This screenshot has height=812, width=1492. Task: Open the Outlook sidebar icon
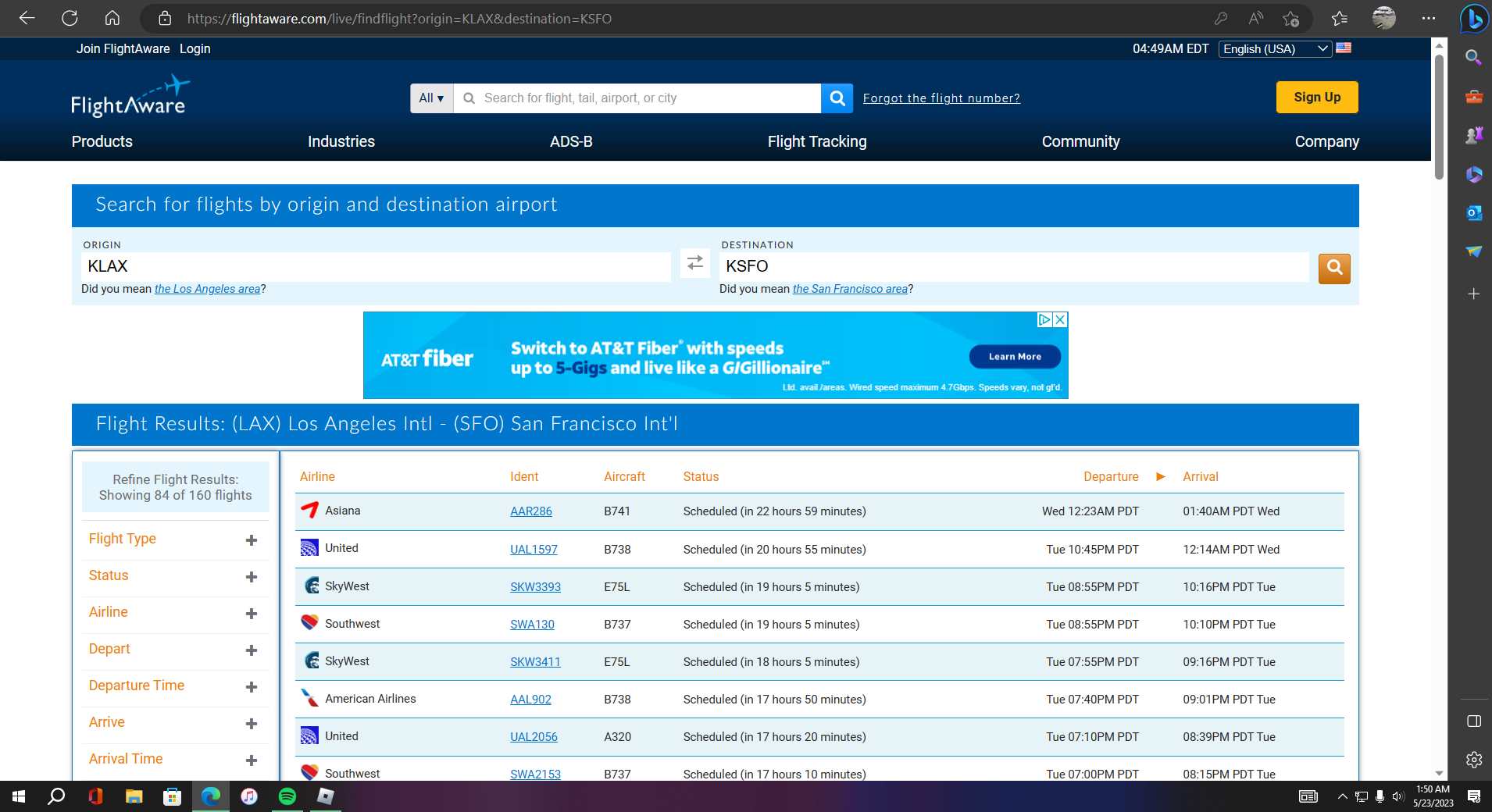click(x=1474, y=212)
